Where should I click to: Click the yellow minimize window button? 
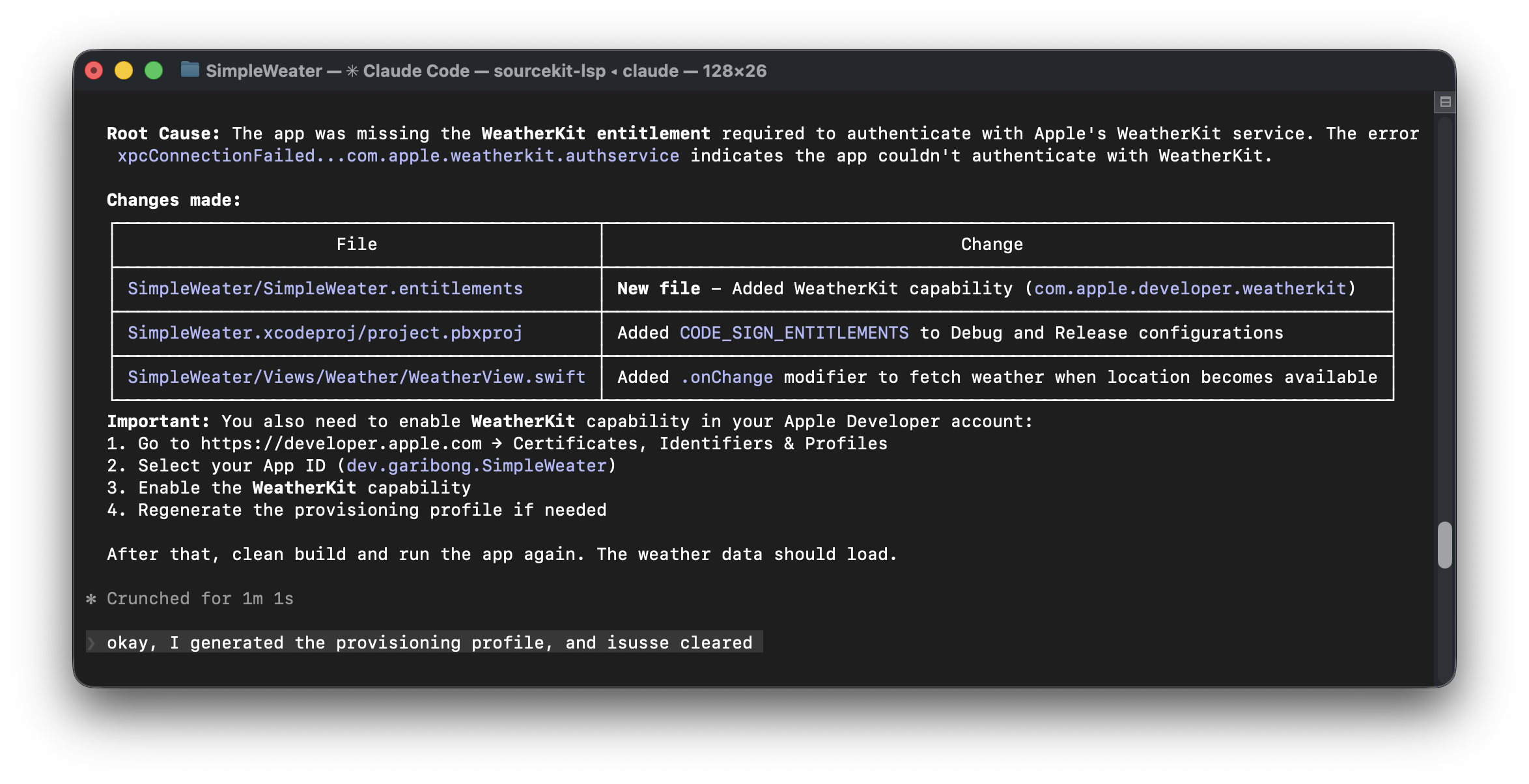pyautogui.click(x=124, y=70)
